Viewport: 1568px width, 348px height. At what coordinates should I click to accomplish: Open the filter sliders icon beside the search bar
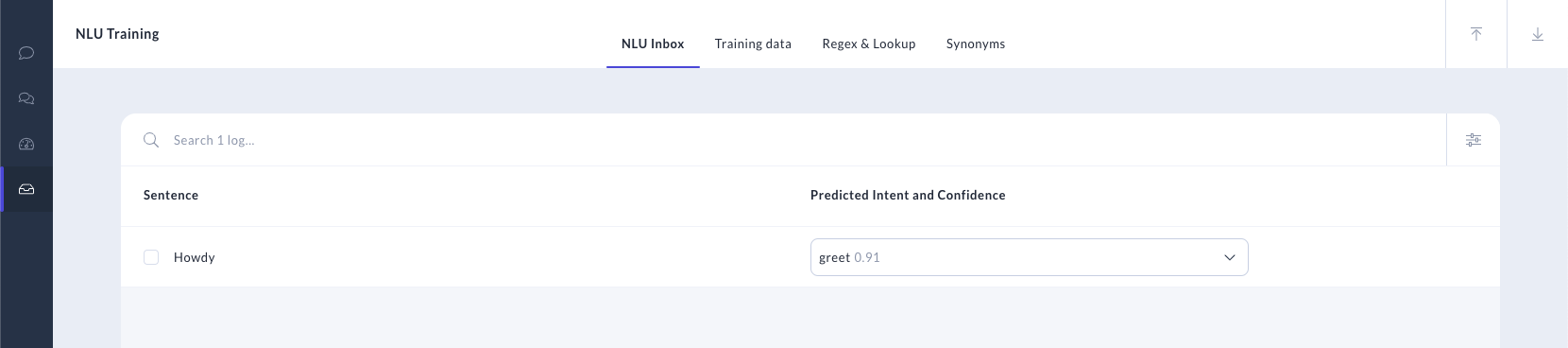click(x=1474, y=140)
